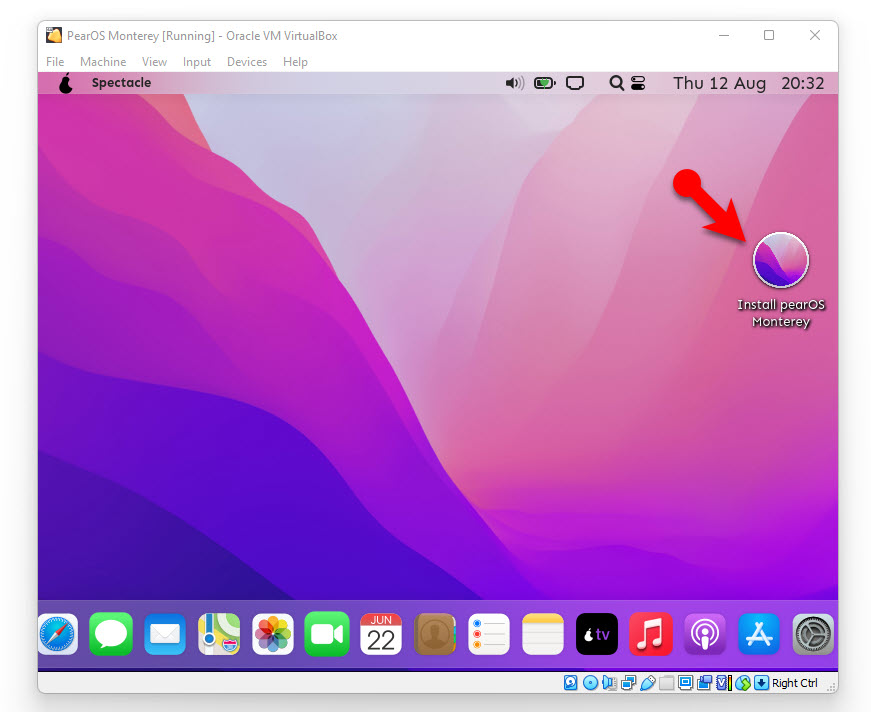The height and width of the screenshot is (712, 871).
Task: Open System Preferences gear in the dock
Action: 813,634
